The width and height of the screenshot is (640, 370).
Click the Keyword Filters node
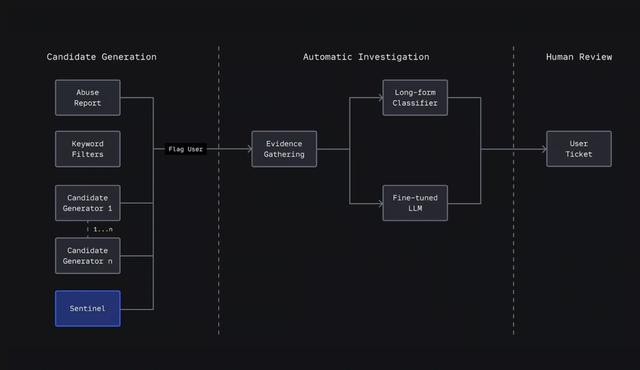88,149
